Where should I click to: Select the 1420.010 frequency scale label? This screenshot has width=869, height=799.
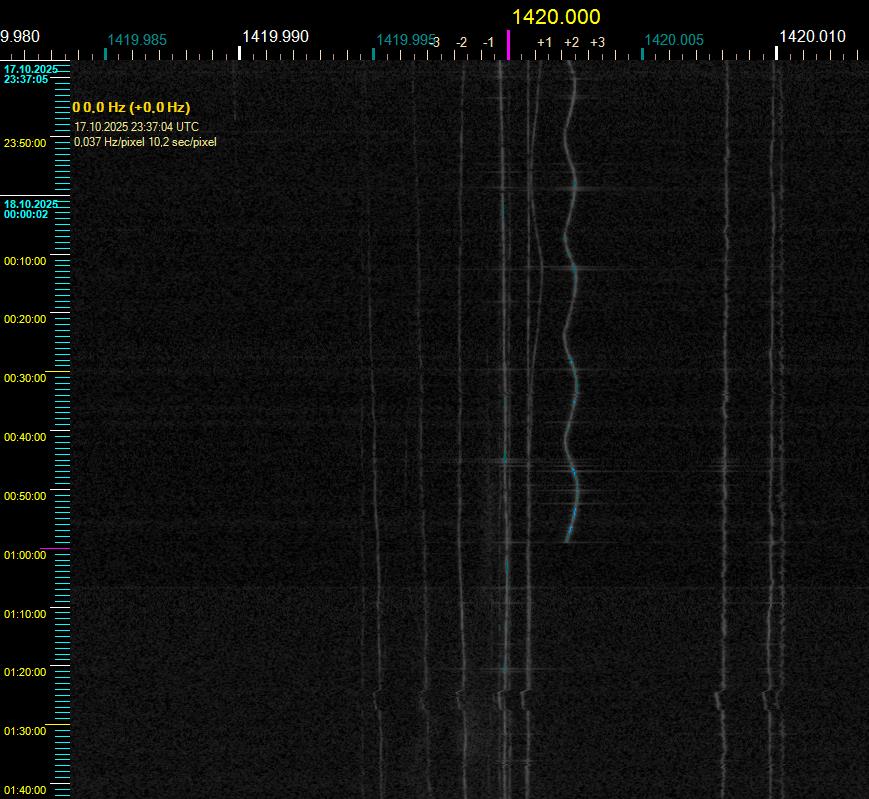pyautogui.click(x=812, y=37)
